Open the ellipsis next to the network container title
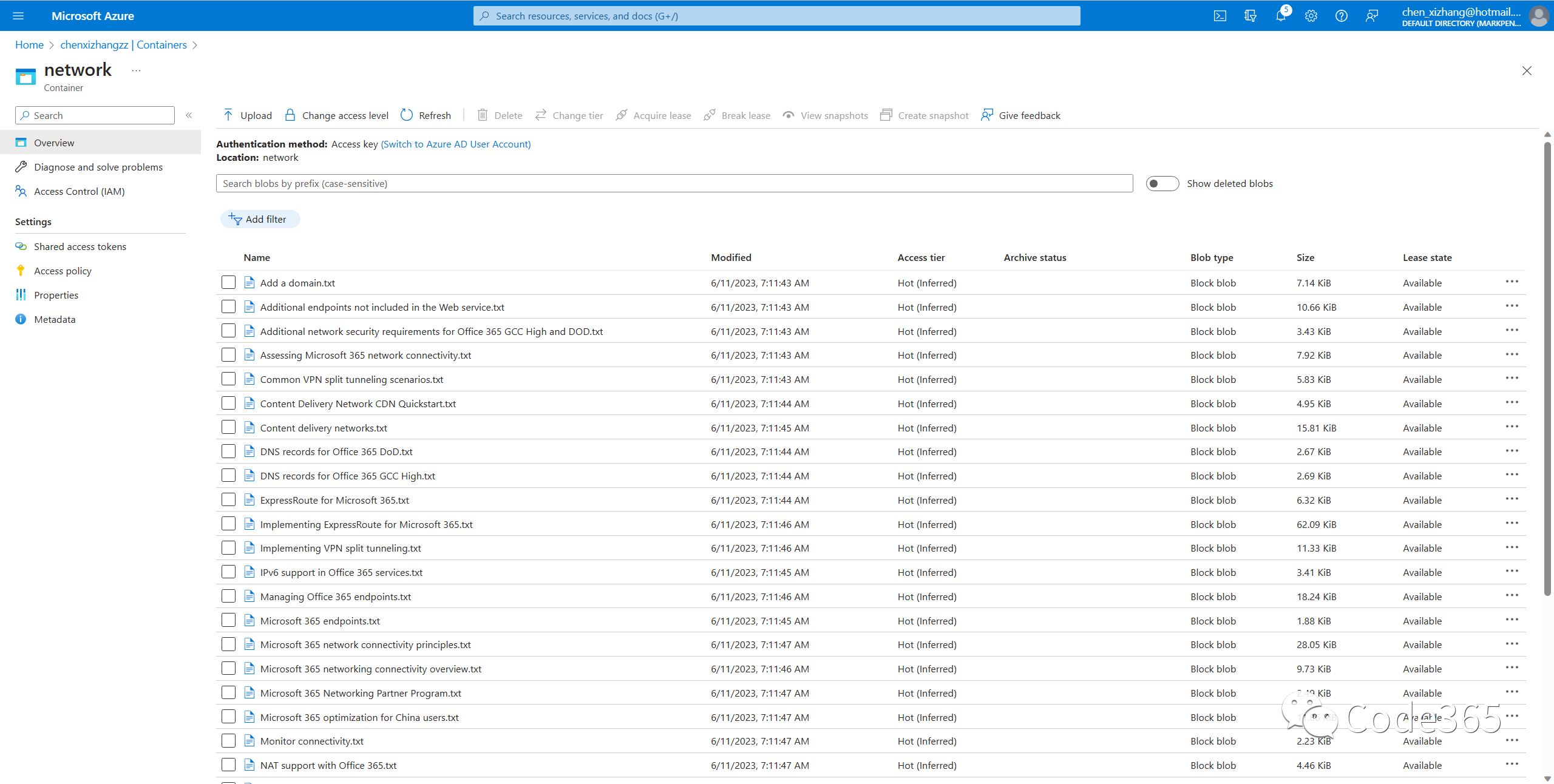Image resolution: width=1554 pixels, height=784 pixels. click(135, 70)
